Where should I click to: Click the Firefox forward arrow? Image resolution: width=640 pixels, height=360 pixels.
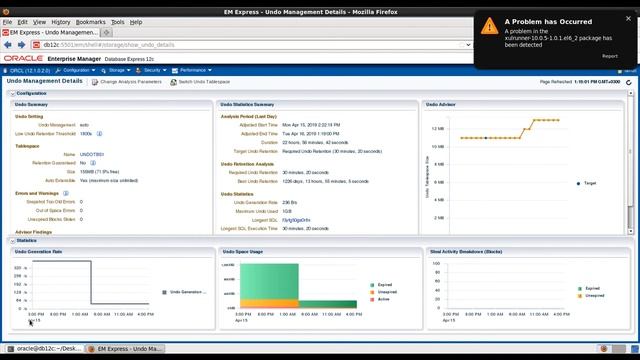click(22, 45)
